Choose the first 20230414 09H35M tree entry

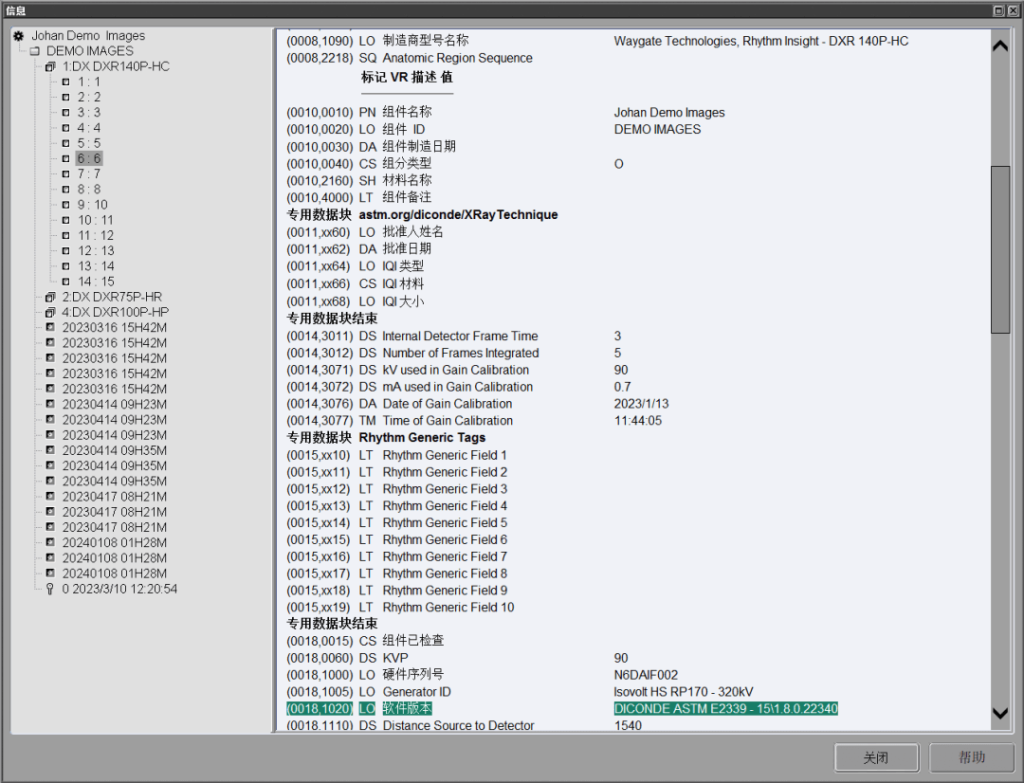114,451
